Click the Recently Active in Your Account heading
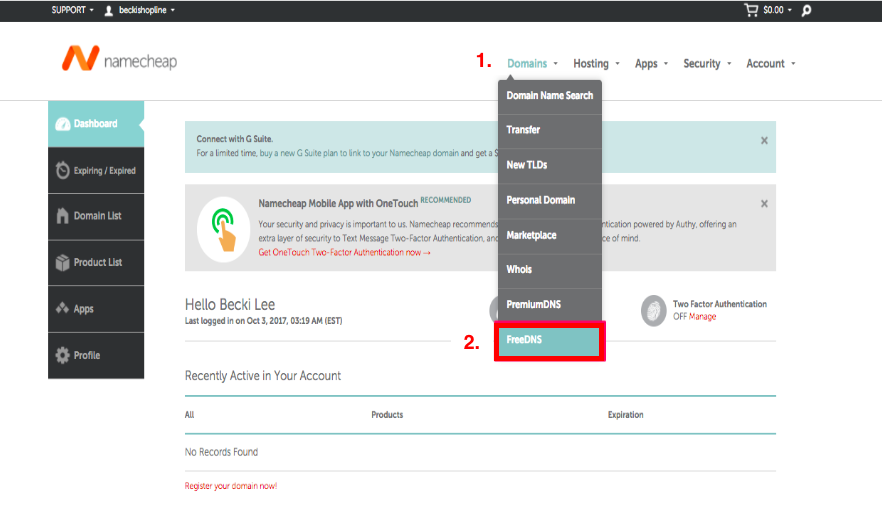This screenshot has width=882, height=505. pyautogui.click(x=263, y=376)
